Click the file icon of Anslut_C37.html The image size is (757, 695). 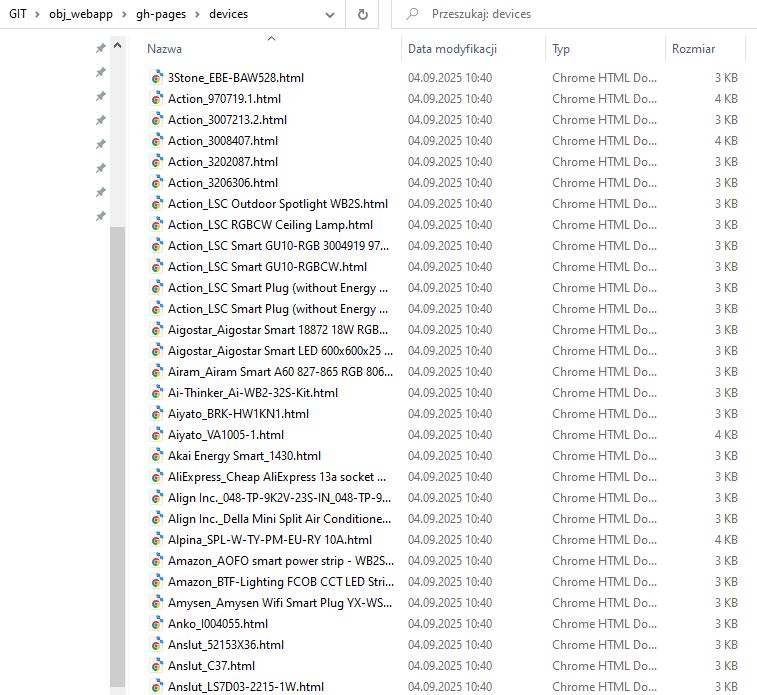(156, 666)
